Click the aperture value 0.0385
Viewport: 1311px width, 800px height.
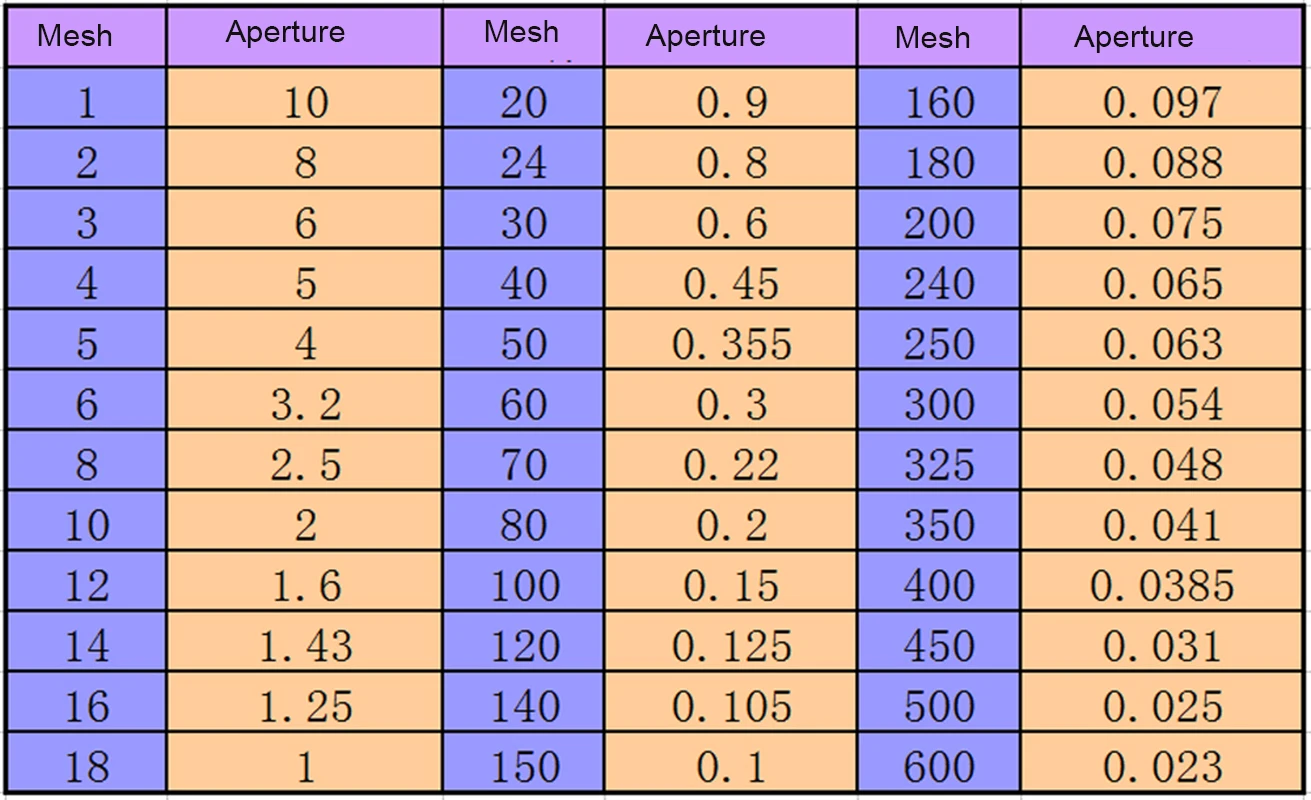[1162, 586]
